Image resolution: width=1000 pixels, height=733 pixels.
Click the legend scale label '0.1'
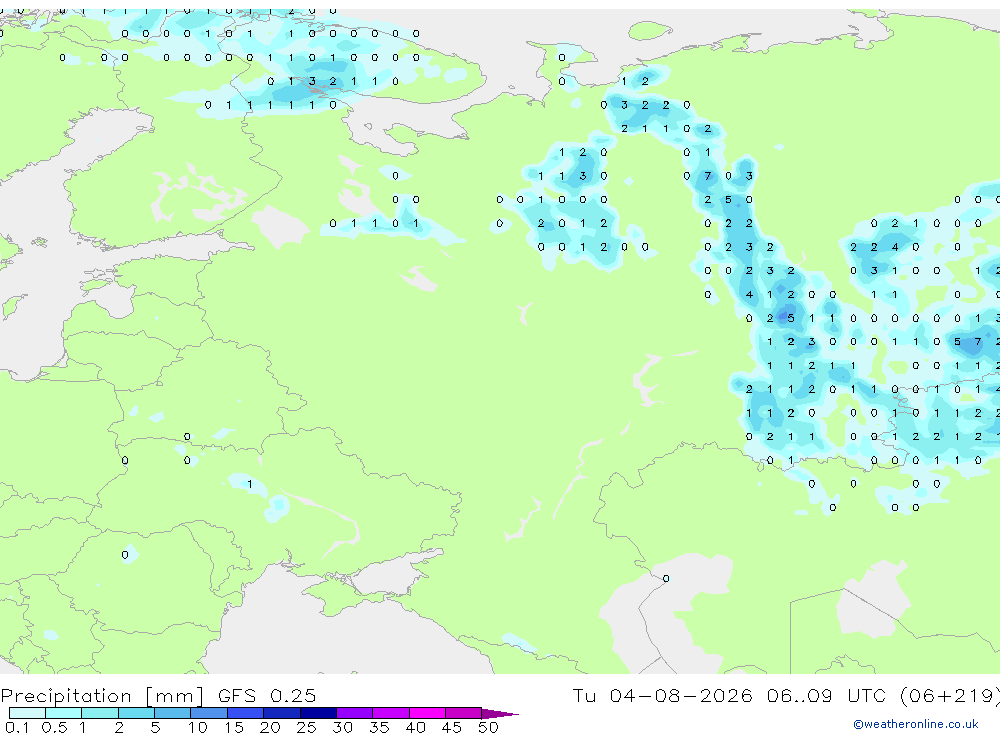[17, 727]
